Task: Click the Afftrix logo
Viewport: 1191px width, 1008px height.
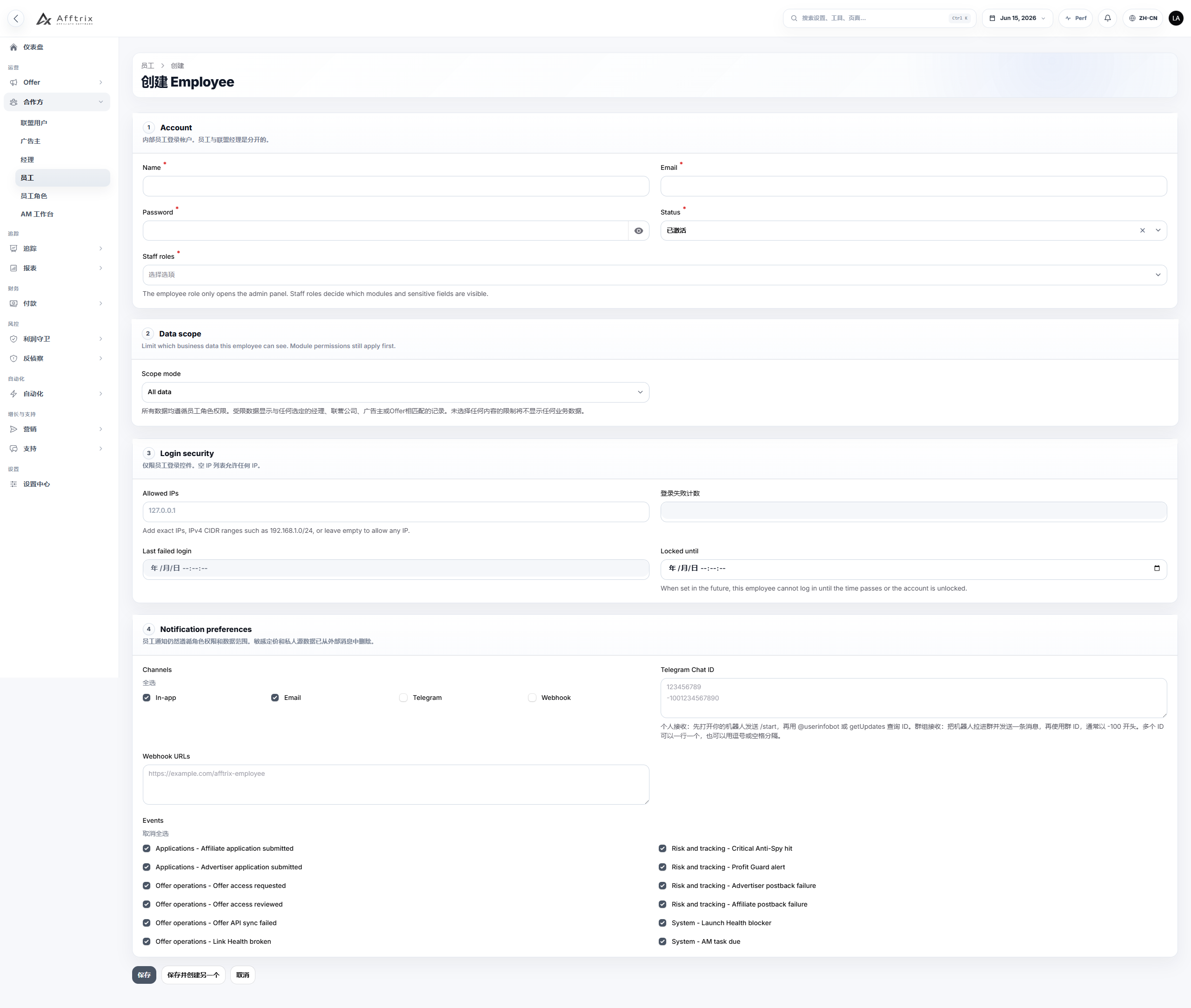Action: point(65,19)
